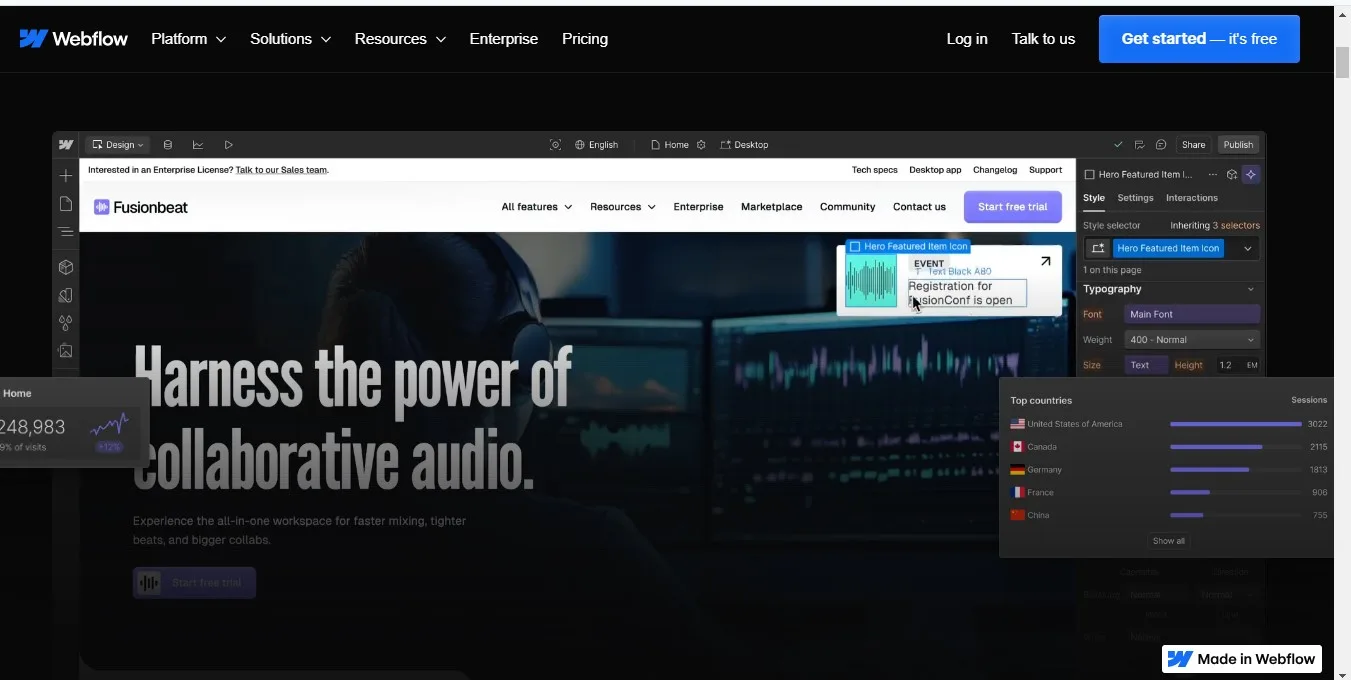Collapse the Typography section chevron
Image resolution: width=1351 pixels, height=680 pixels.
[1250, 289]
